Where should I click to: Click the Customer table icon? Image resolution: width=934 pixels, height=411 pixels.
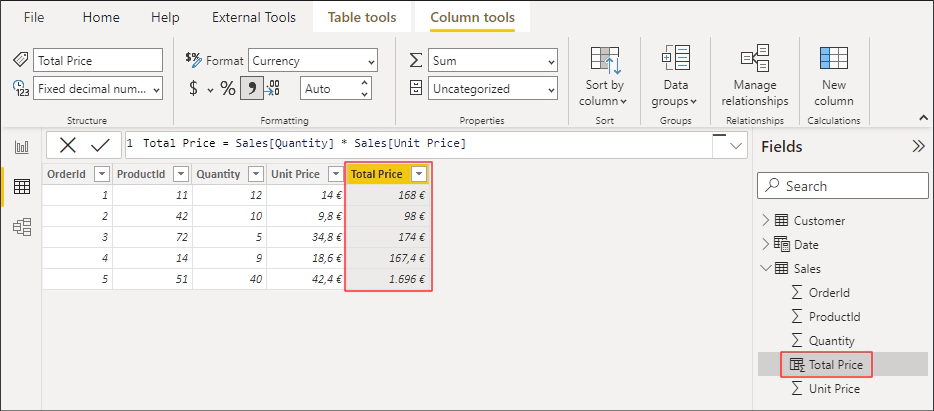781,220
